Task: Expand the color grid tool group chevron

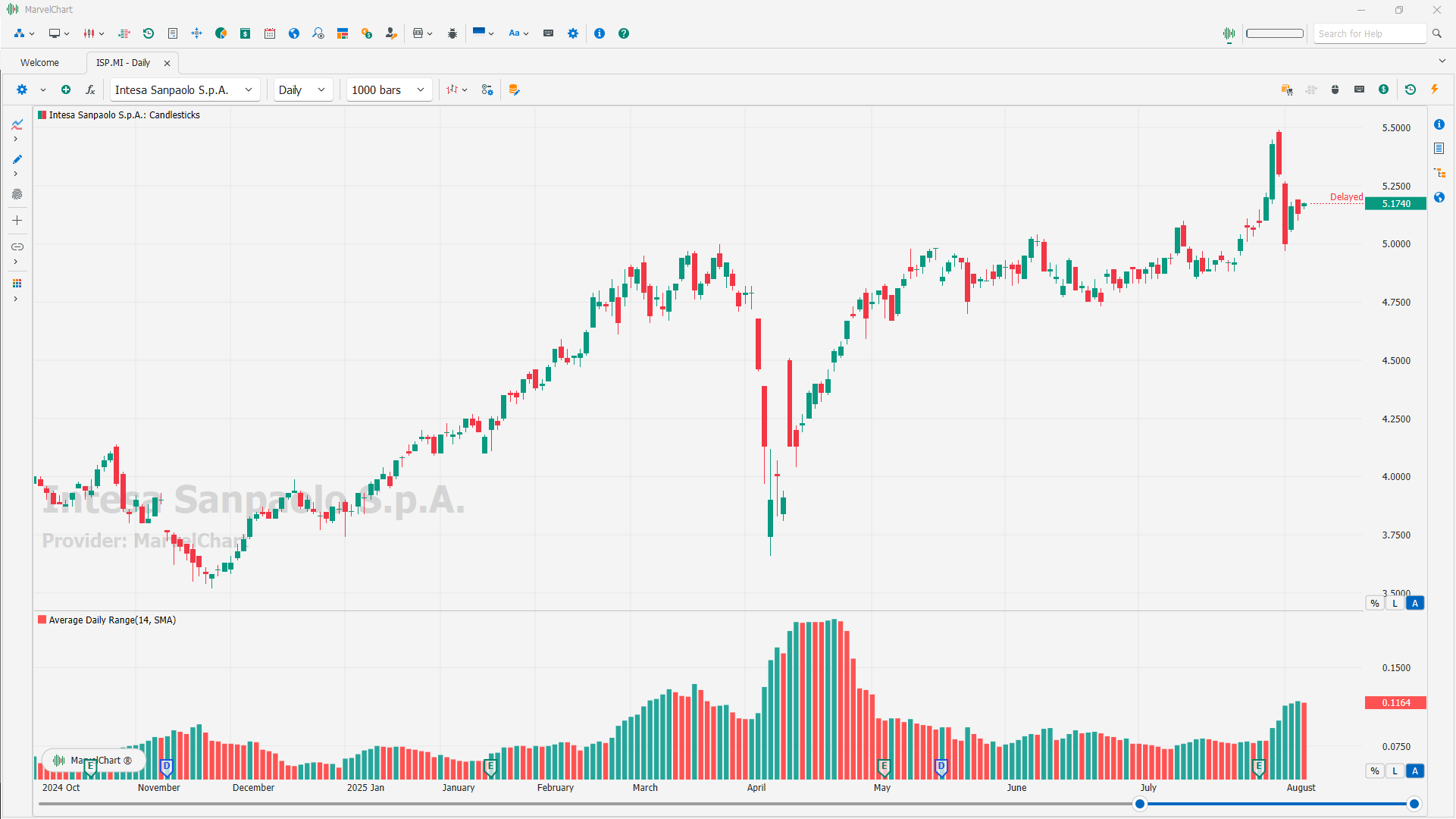Action: coord(15,299)
